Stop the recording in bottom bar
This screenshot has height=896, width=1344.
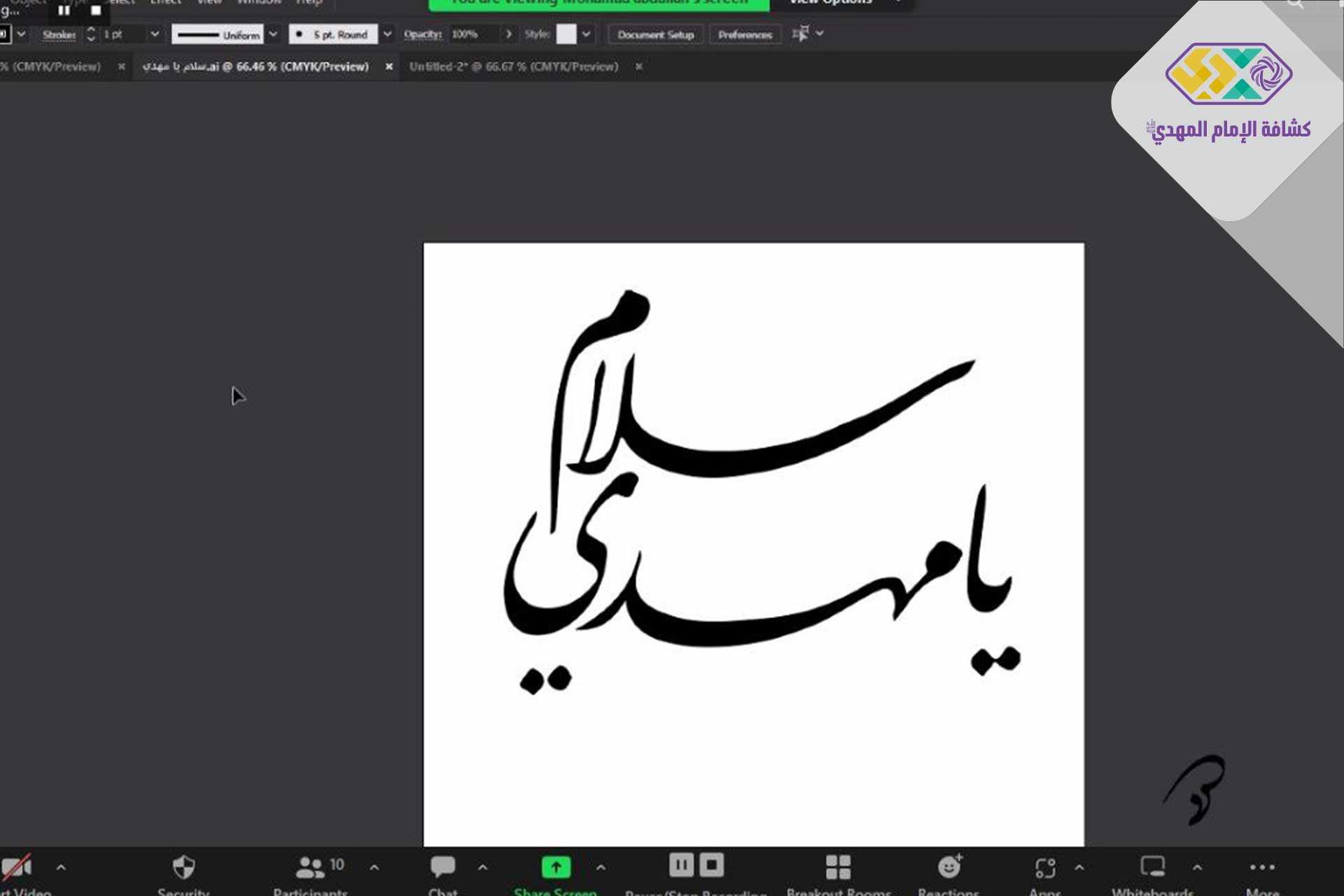click(x=712, y=865)
